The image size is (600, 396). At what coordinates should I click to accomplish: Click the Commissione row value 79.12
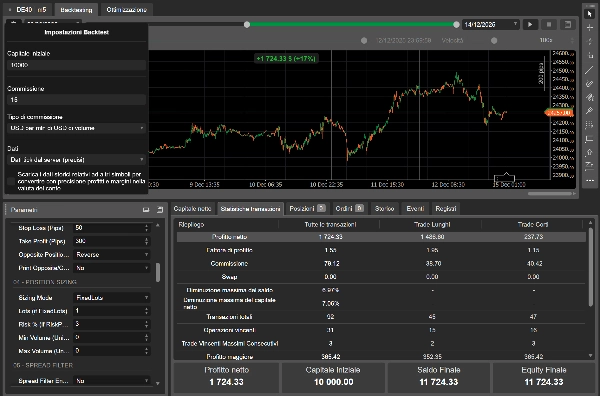coord(330,264)
